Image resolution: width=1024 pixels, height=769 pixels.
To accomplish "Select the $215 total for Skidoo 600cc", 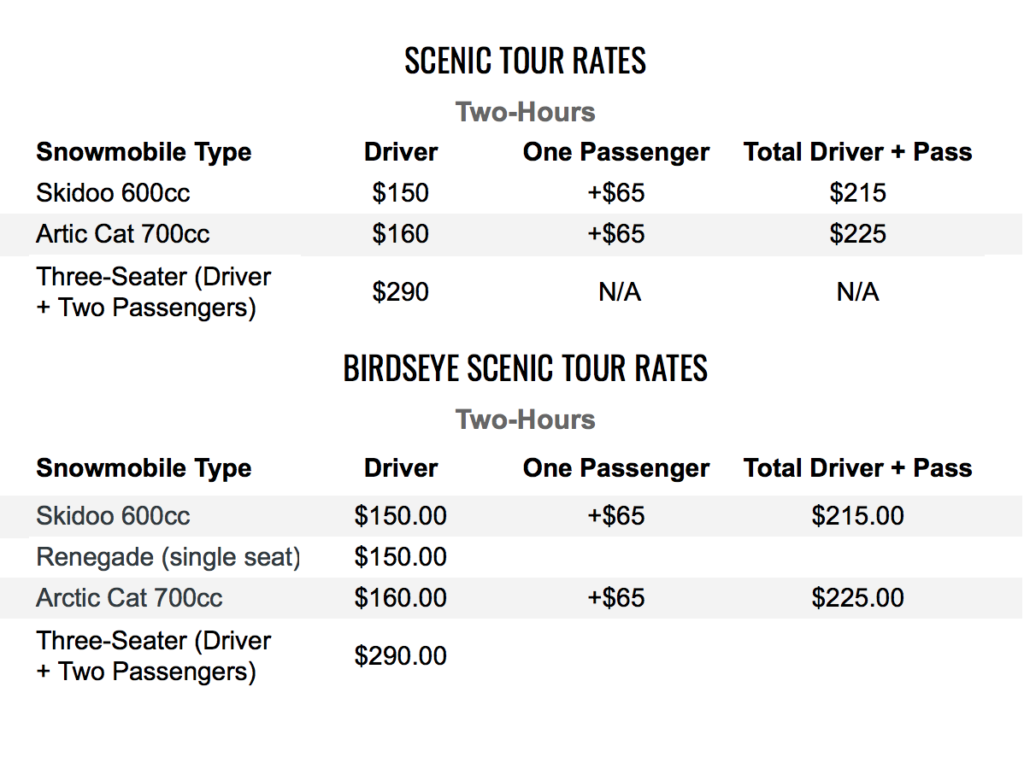I will click(857, 193).
